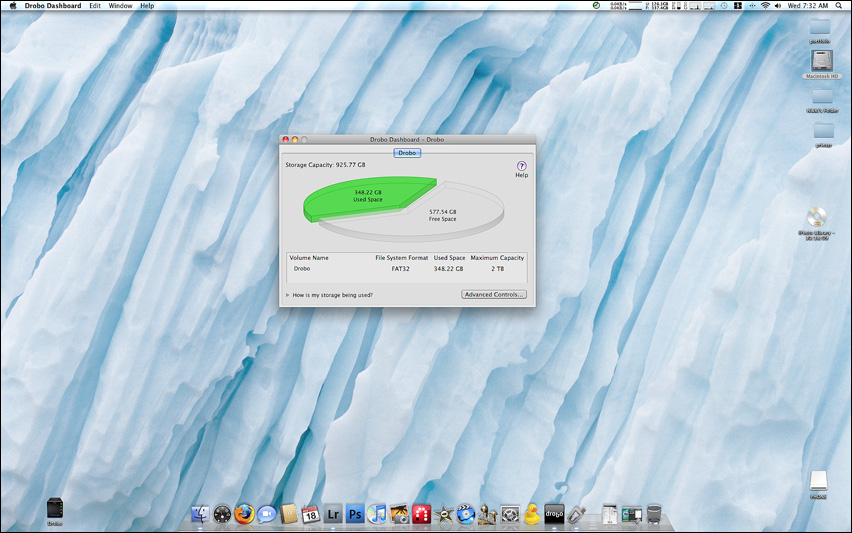Launch Dashboard gauge icon in the Dock

pyautogui.click(x=222, y=514)
